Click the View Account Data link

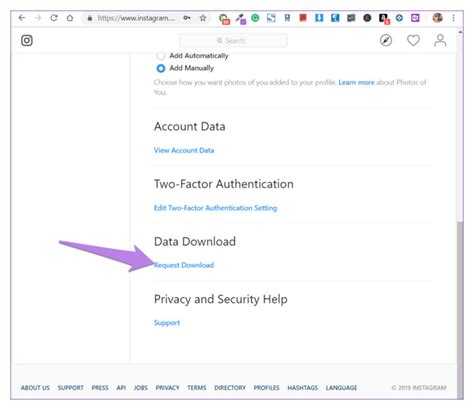pyautogui.click(x=184, y=150)
